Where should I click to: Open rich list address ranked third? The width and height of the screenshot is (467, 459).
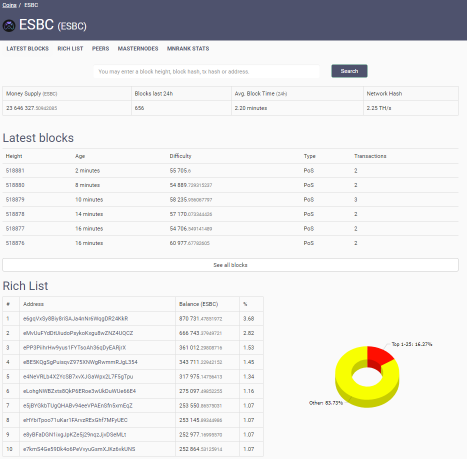[x=75, y=348]
